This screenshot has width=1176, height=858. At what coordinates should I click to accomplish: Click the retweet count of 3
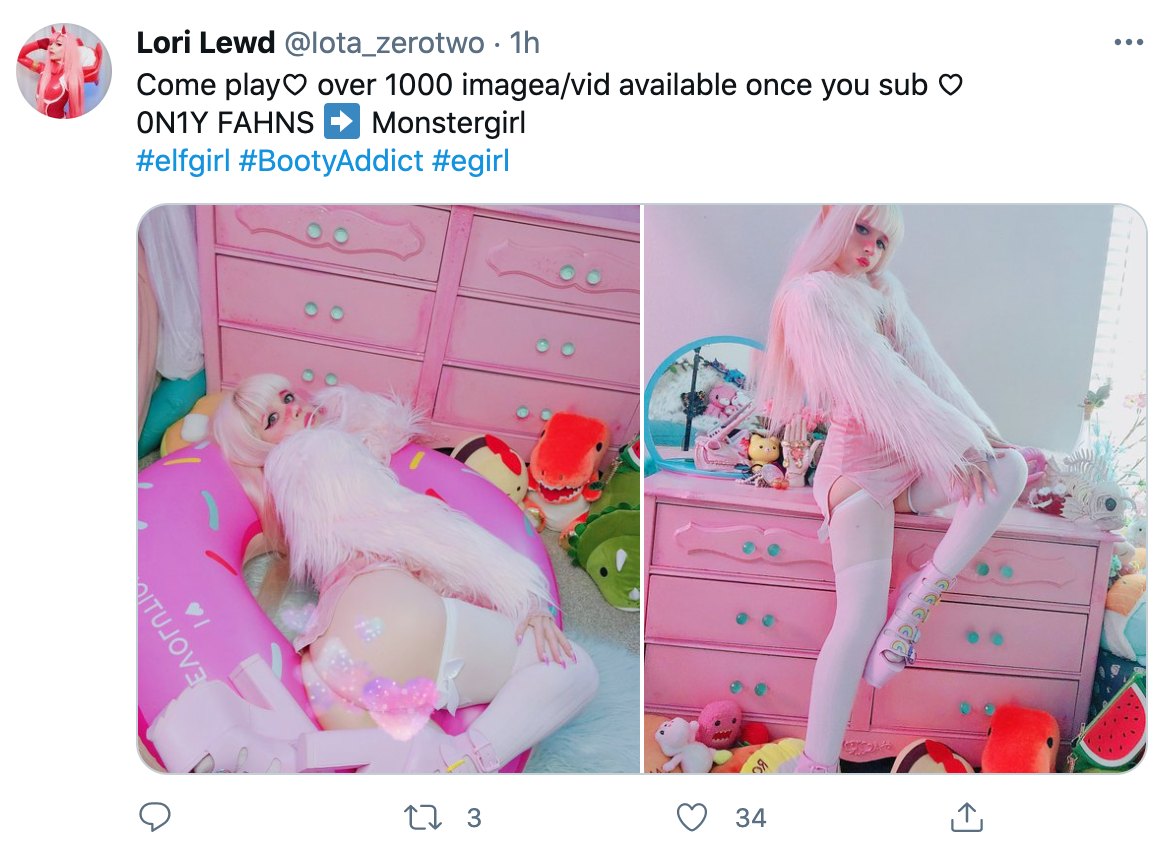point(474,818)
